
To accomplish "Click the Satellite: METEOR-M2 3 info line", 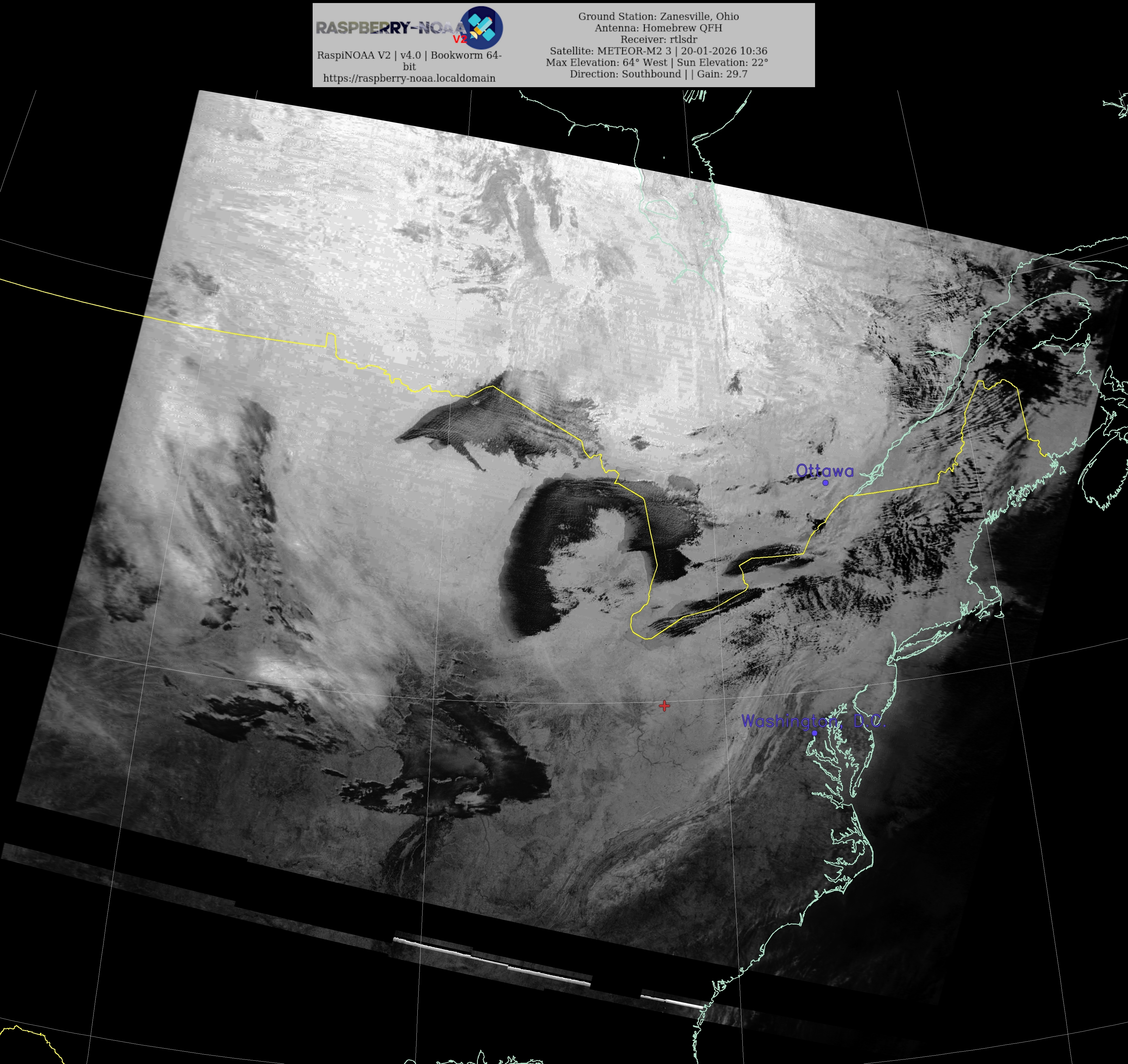I will point(658,51).
